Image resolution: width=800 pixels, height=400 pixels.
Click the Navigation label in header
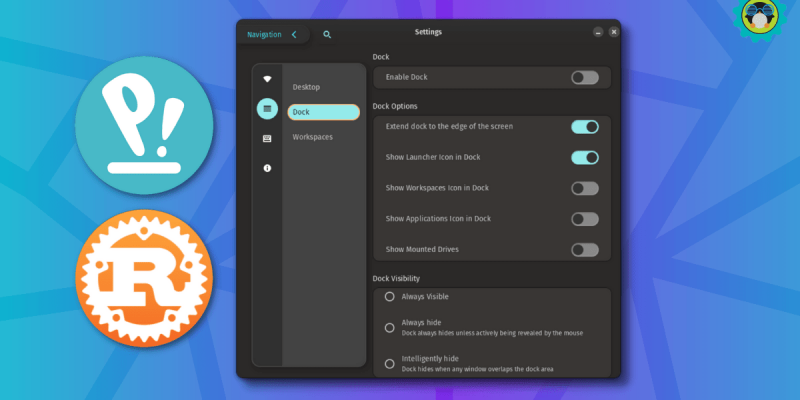264,35
